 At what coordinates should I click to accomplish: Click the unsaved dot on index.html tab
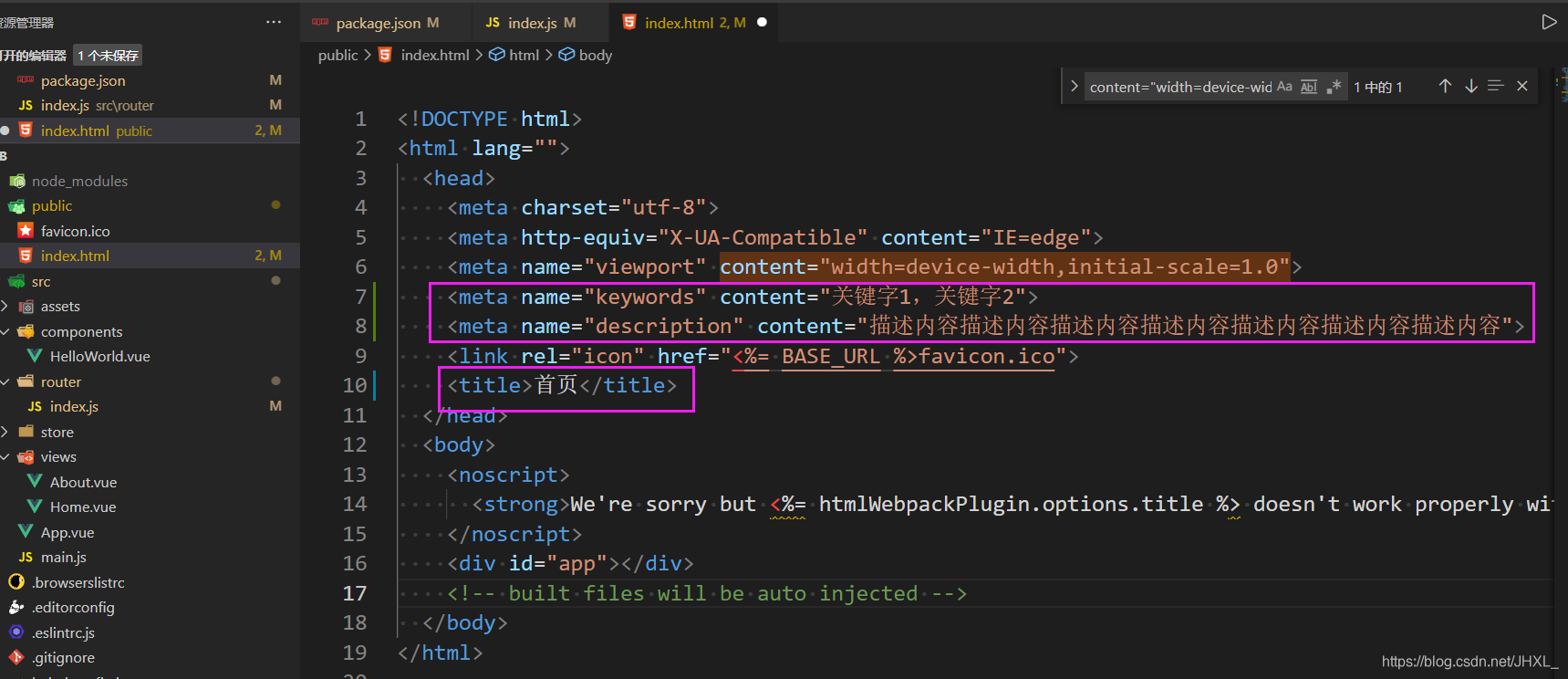[762, 22]
